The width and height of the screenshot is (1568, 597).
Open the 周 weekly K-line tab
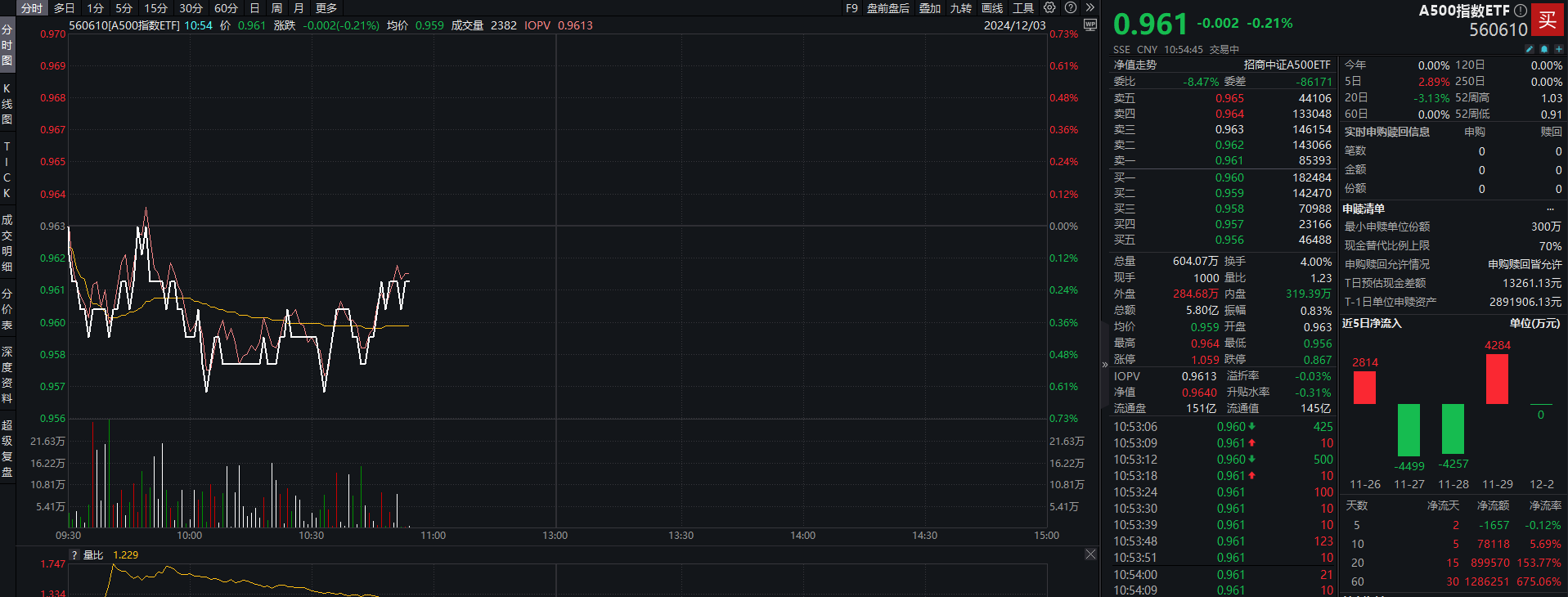276,8
